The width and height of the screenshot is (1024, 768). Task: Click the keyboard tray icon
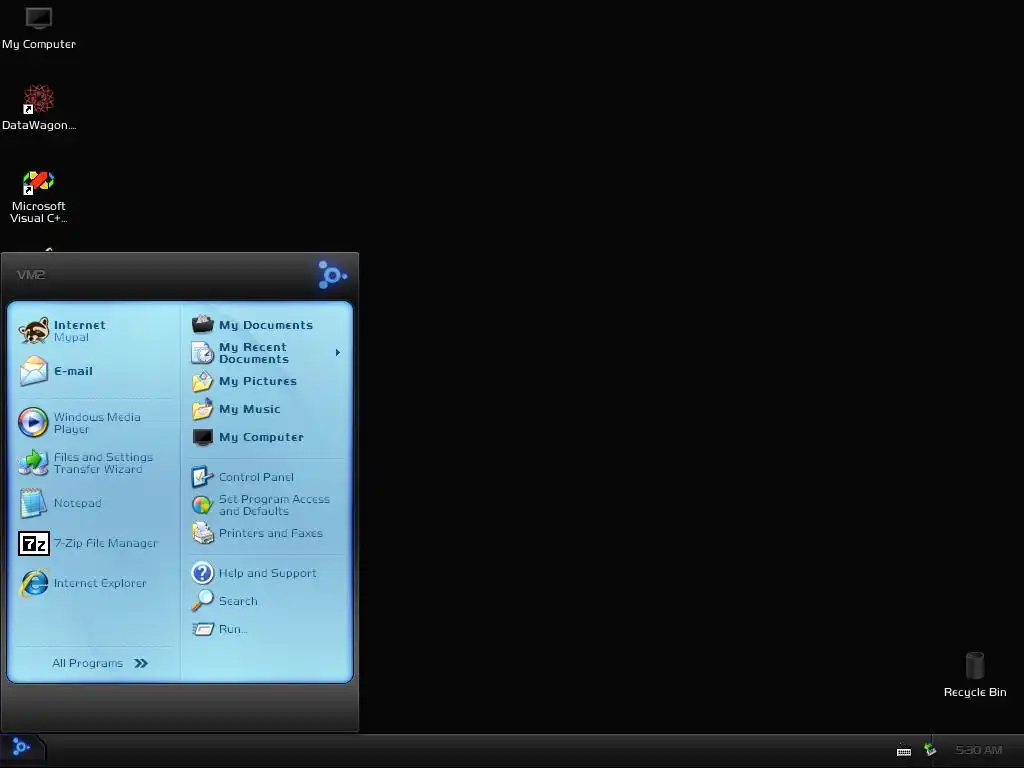coord(904,750)
